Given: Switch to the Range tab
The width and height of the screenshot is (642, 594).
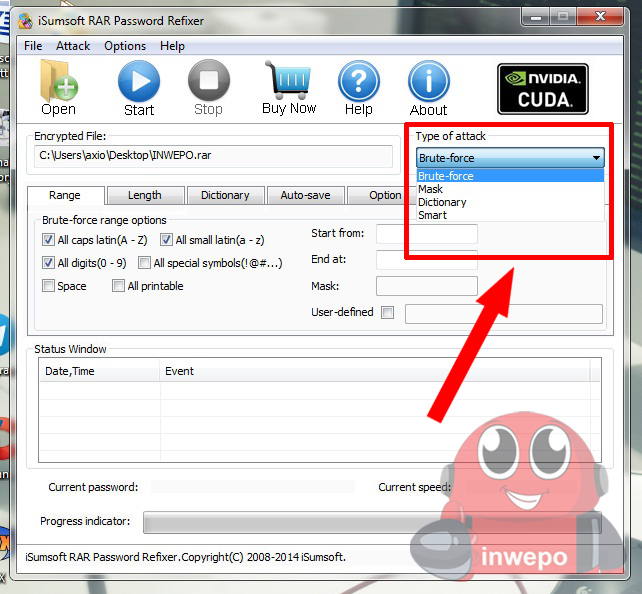Looking at the screenshot, I should [66, 195].
